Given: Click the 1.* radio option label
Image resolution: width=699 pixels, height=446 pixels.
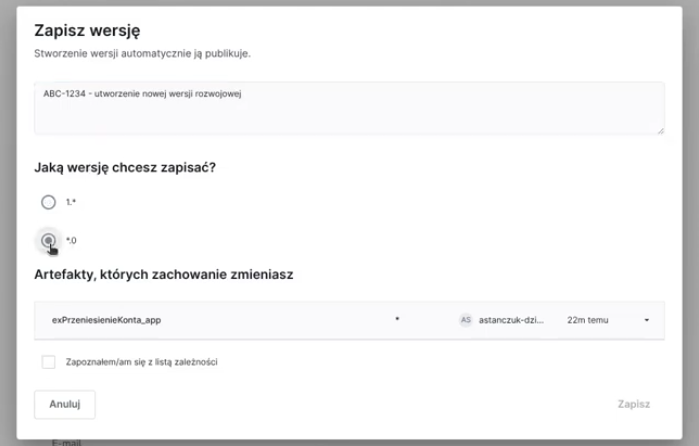Looking at the screenshot, I should [71, 202].
